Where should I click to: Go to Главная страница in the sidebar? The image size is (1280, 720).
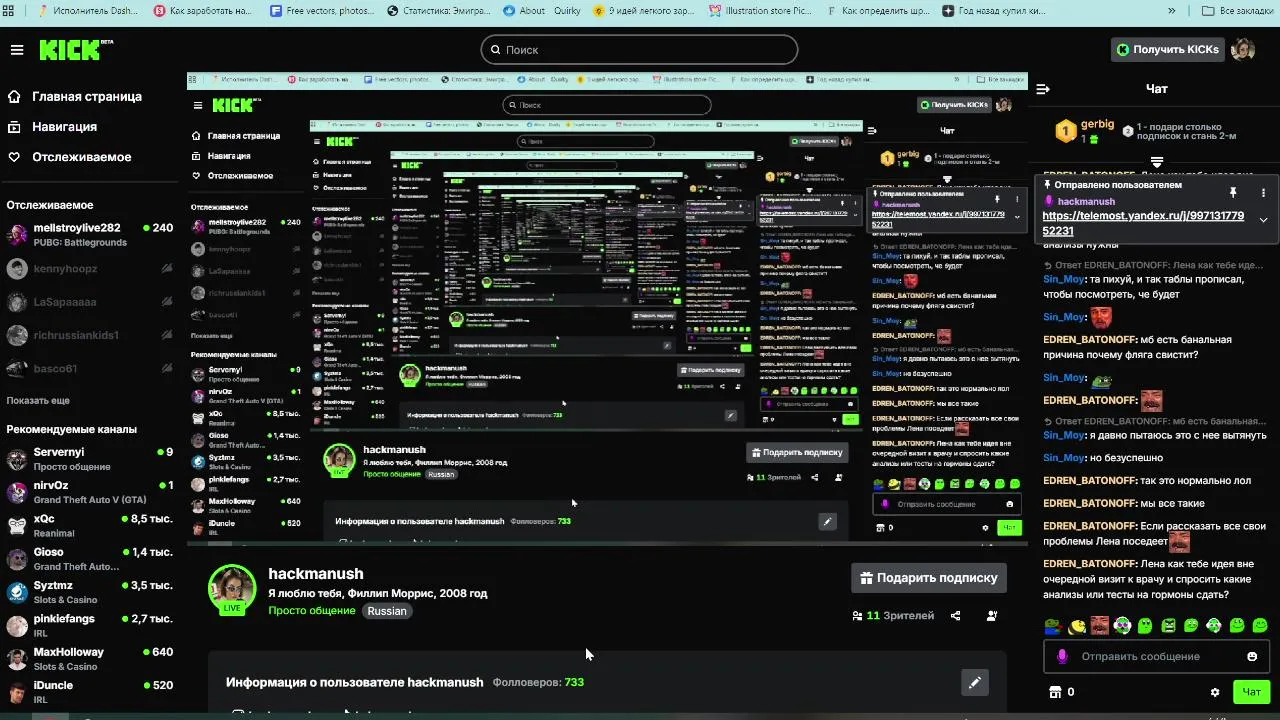coord(75,97)
